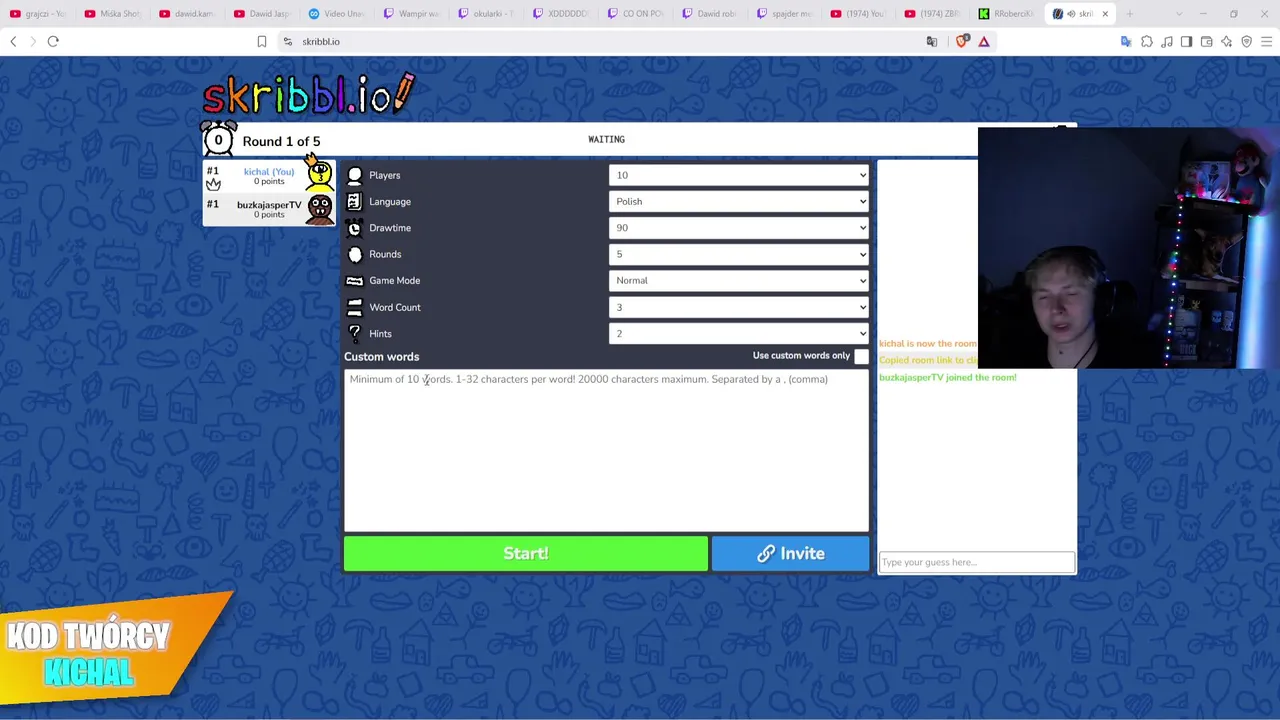Click the Players setting icon
Screen dimensions: 1280x720
click(355, 175)
